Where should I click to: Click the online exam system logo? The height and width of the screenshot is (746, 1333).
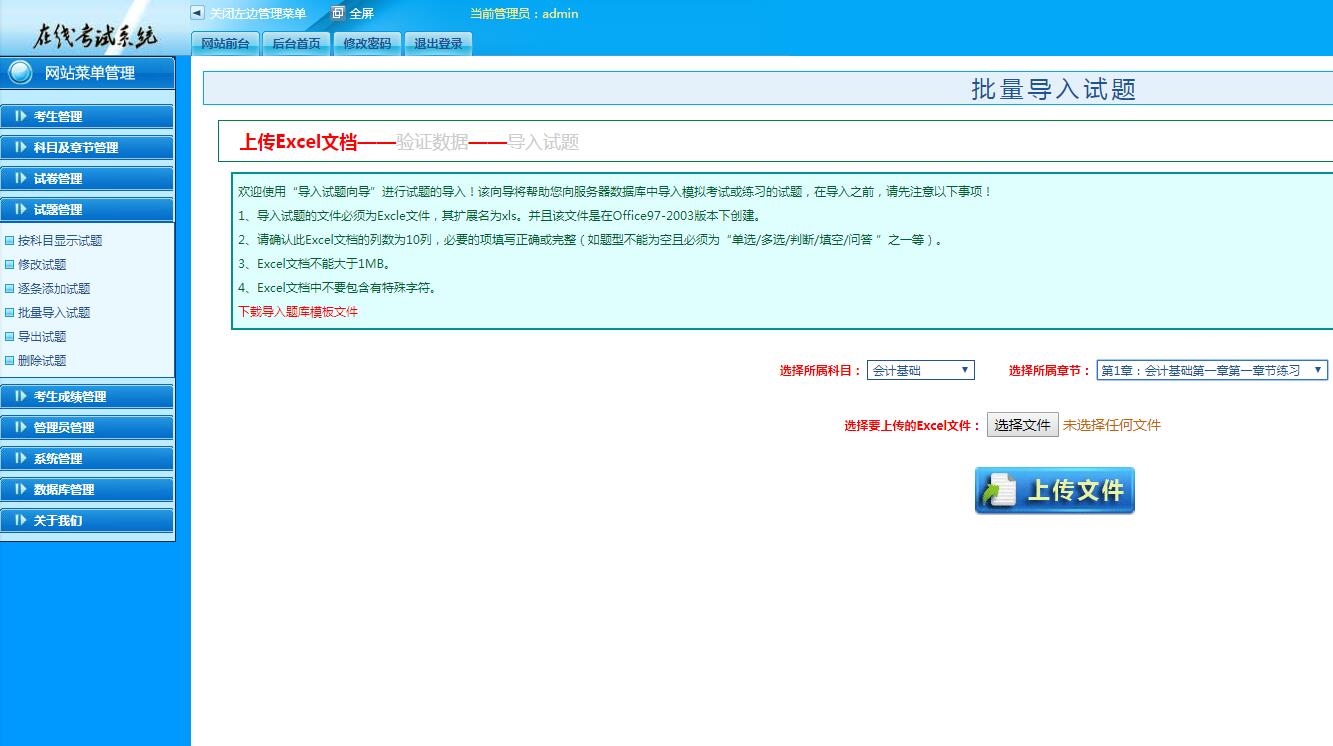94,36
